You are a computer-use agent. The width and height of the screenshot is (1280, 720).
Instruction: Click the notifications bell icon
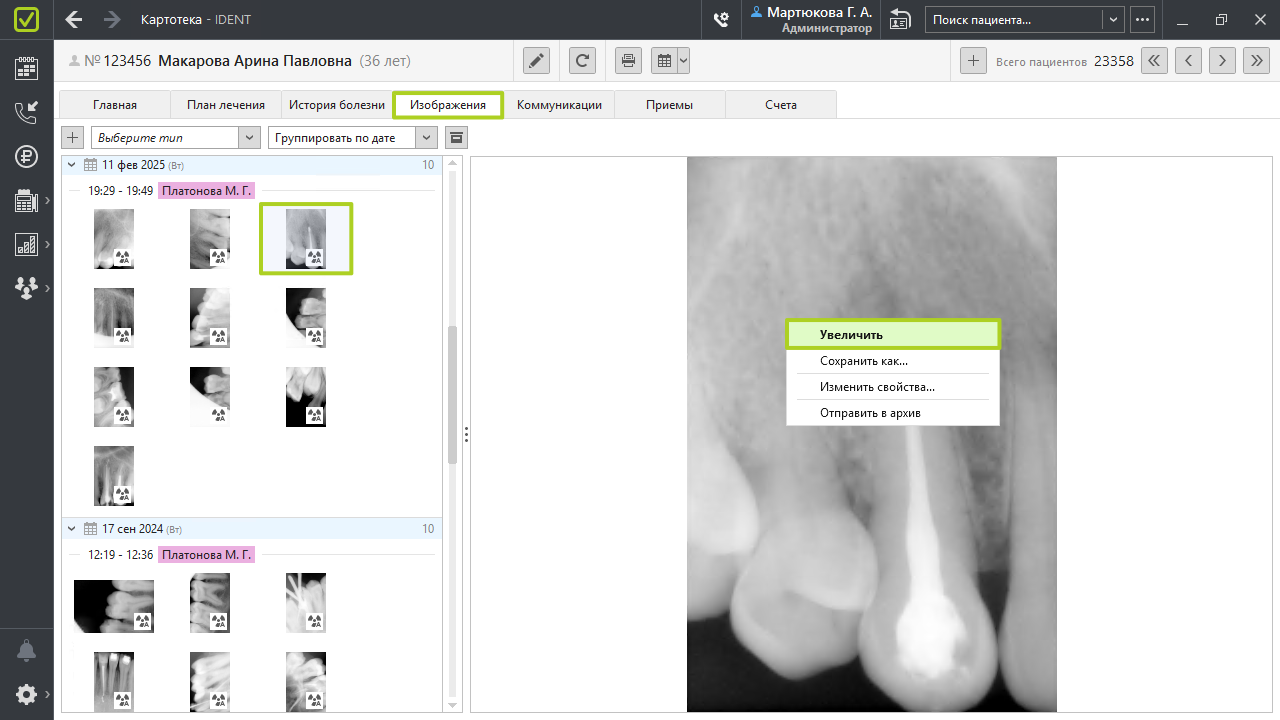26,651
